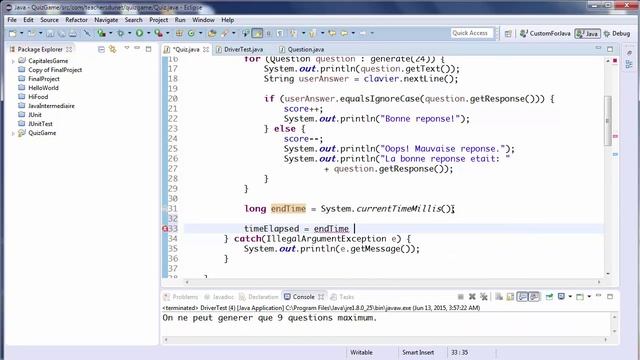Screen dimensions: 640x360
Task: Open dropdown arrow next to Debug icon
Action: (x=129, y=33)
